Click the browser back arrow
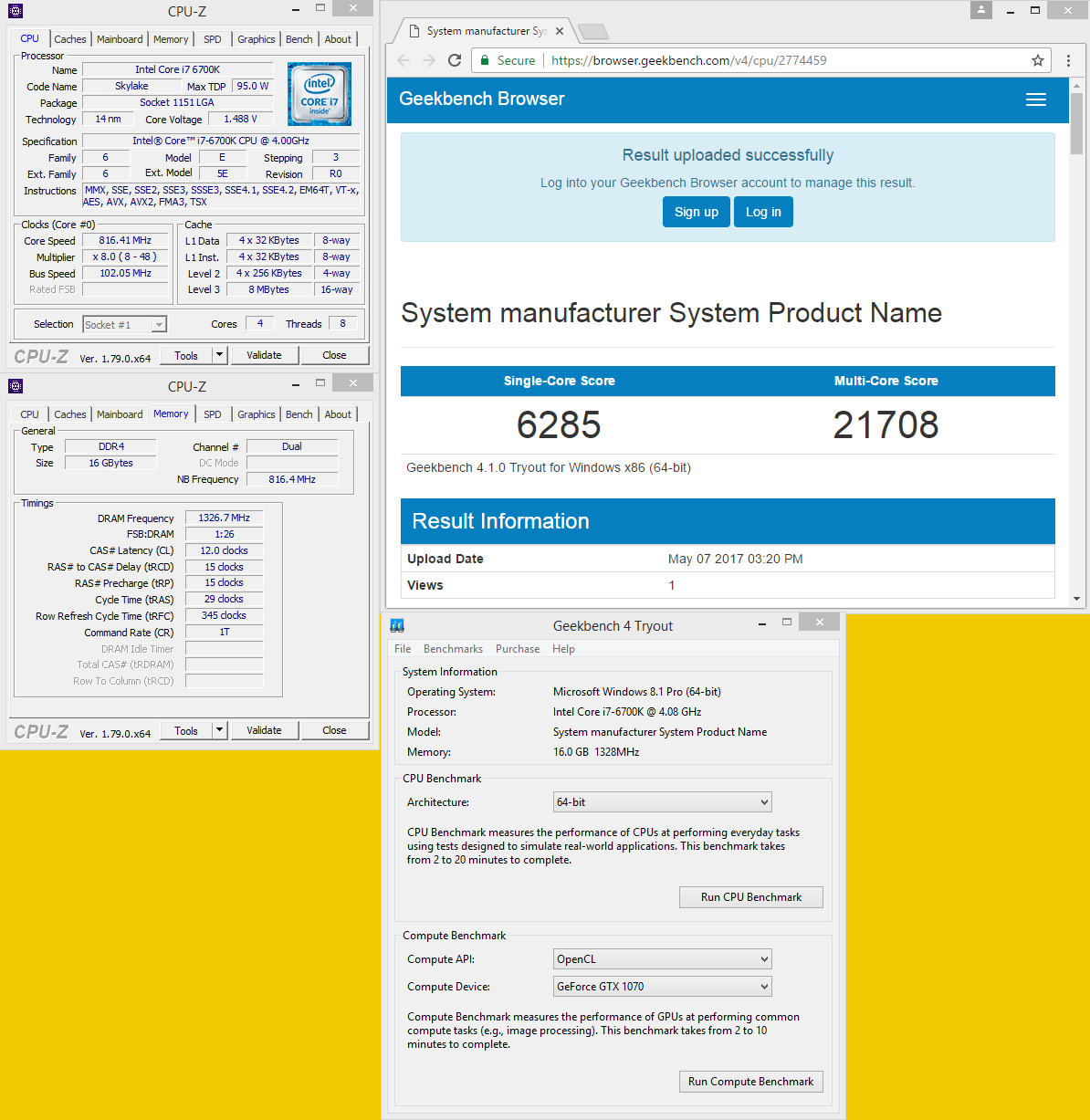This screenshot has width=1090, height=1120. 404,60
